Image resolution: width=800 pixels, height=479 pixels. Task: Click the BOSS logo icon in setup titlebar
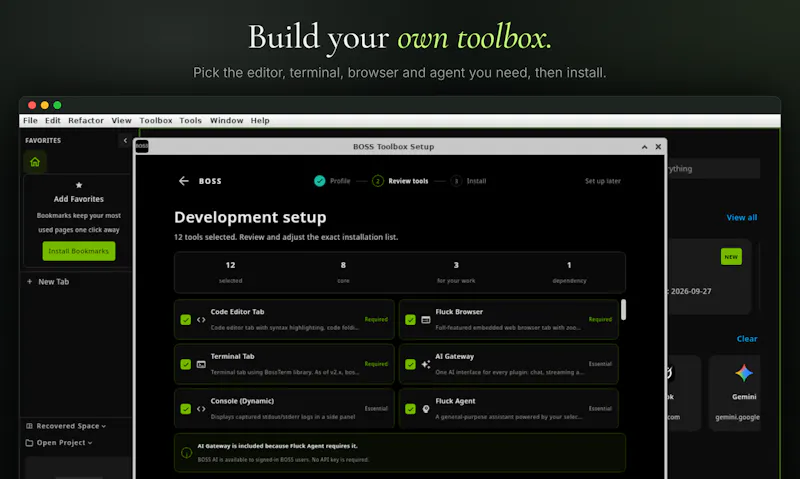pos(142,146)
